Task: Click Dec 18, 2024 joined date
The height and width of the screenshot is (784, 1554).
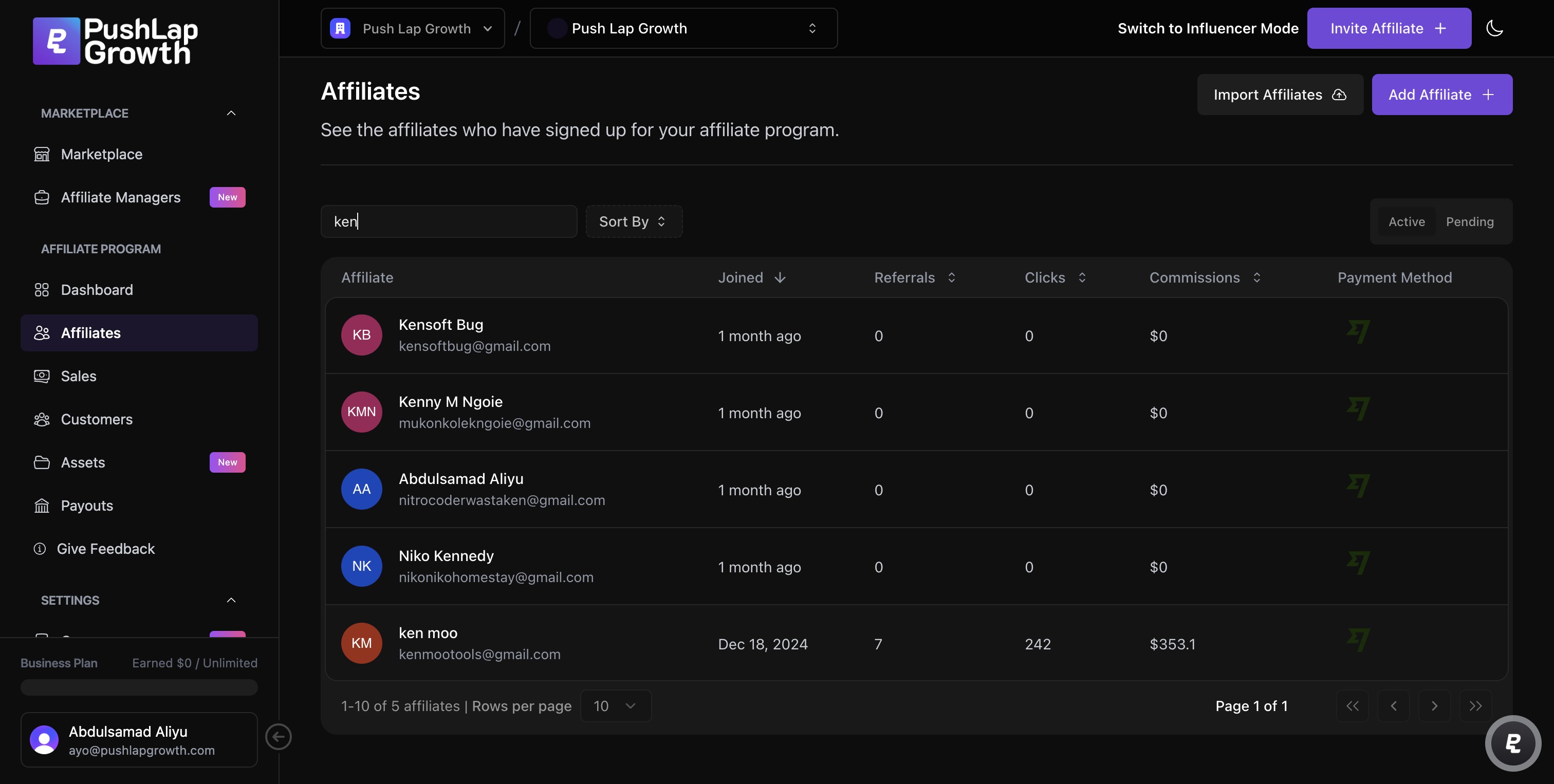Action: coord(763,644)
